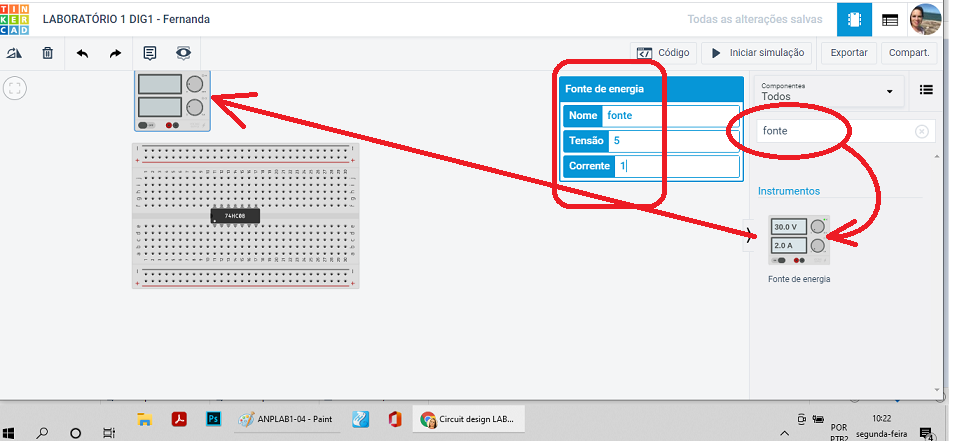Viewport: 957px width, 441px height.
Task: Click the Tinkercad logo
Action: point(17,18)
